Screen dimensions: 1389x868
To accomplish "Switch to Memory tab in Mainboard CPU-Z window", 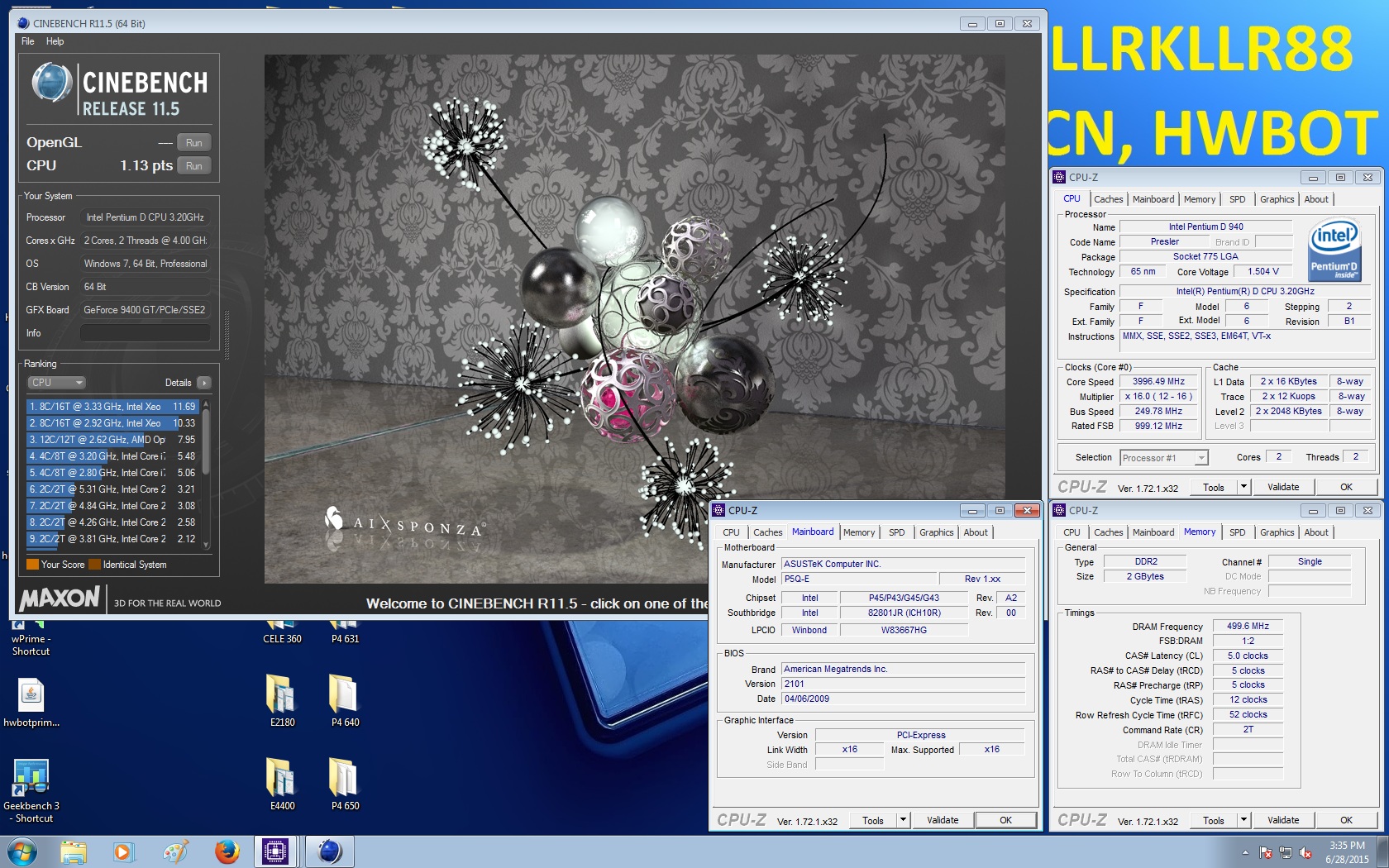I will 858,532.
